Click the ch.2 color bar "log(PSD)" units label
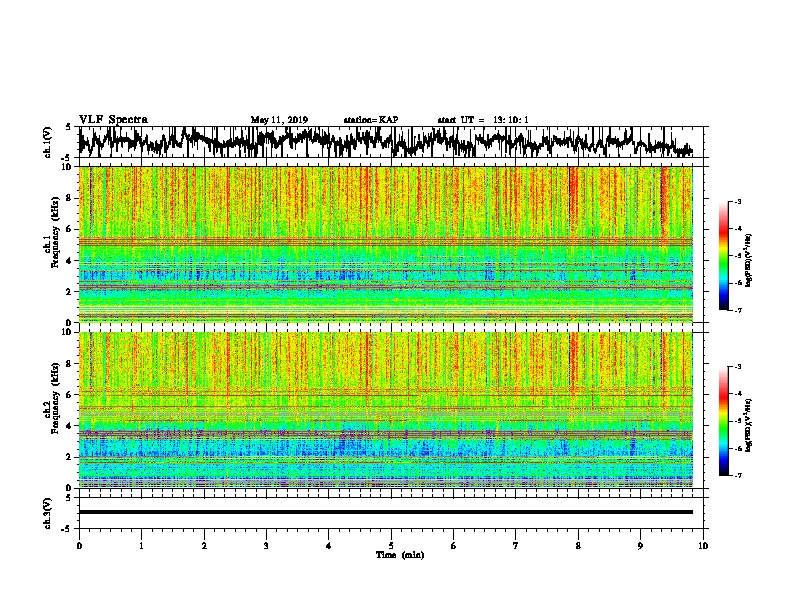Screen dimensions: 792x612 [749, 426]
